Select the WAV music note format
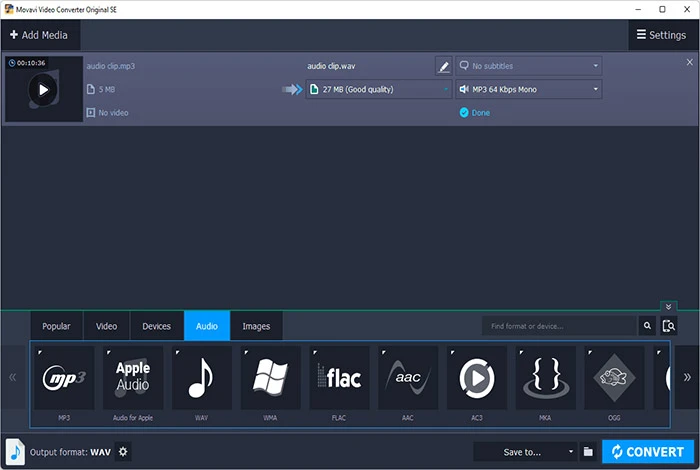This screenshot has height=470, width=700. [201, 377]
